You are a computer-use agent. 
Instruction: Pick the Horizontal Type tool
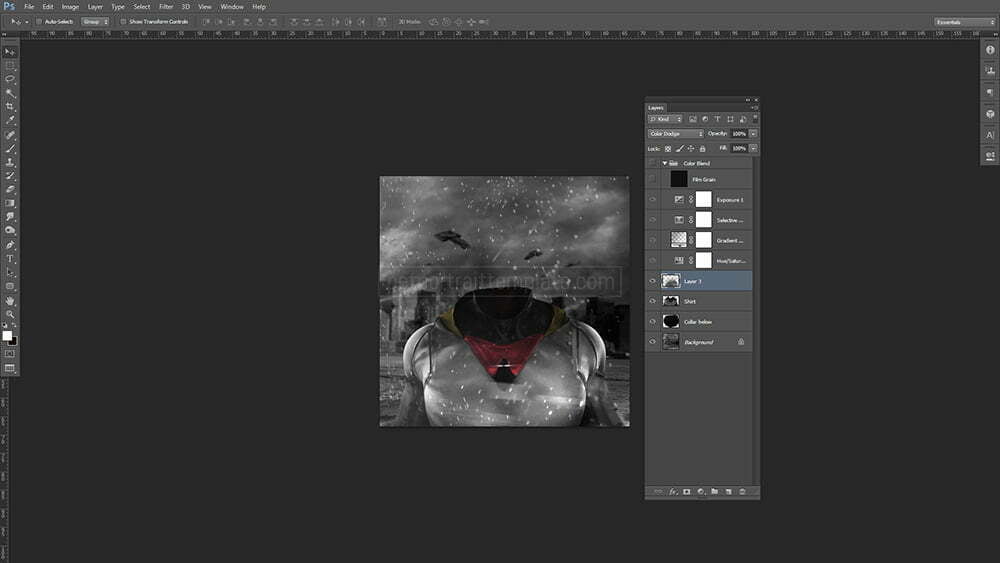pyautogui.click(x=11, y=259)
